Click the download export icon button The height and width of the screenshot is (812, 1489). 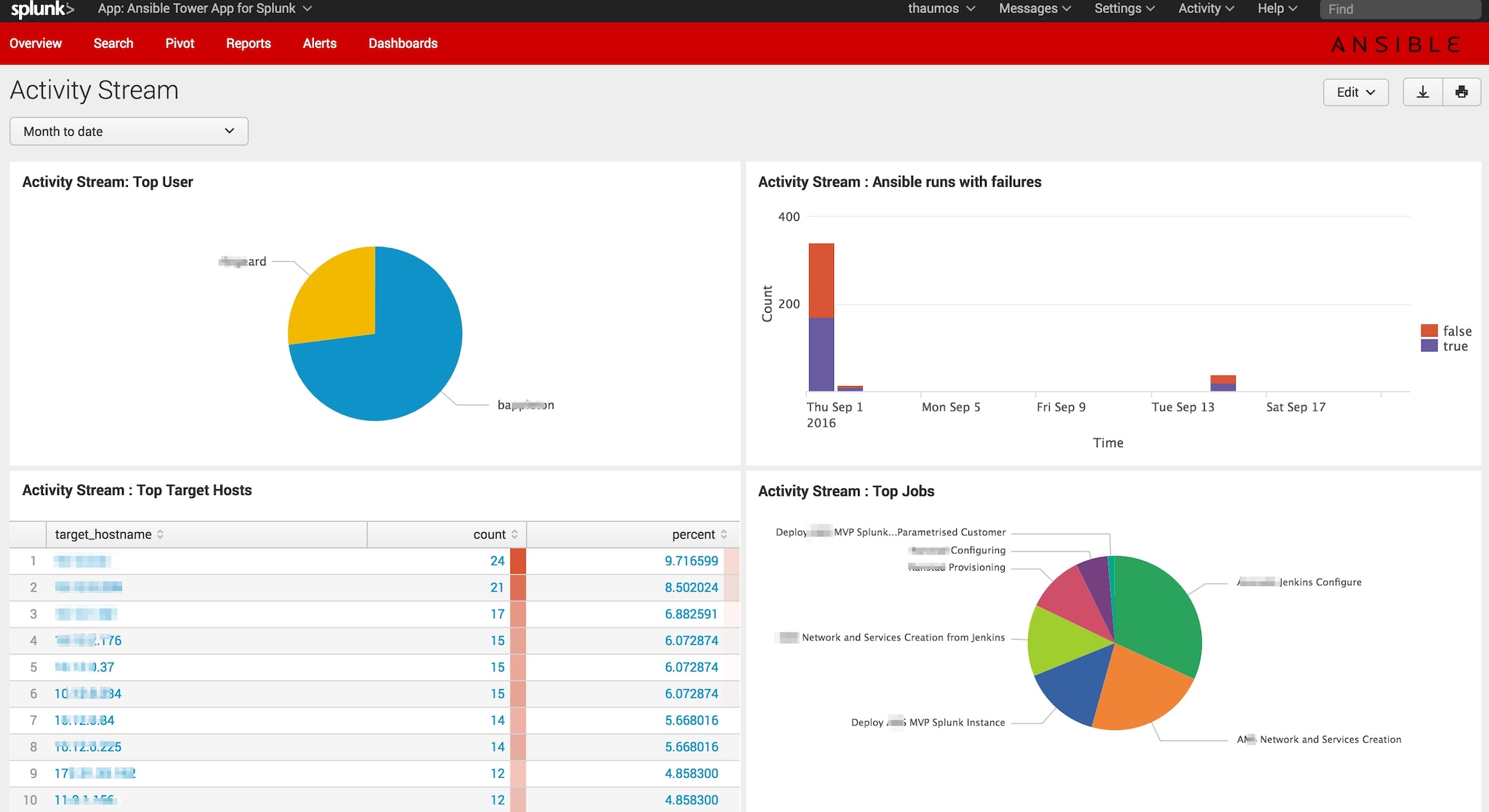click(1423, 92)
